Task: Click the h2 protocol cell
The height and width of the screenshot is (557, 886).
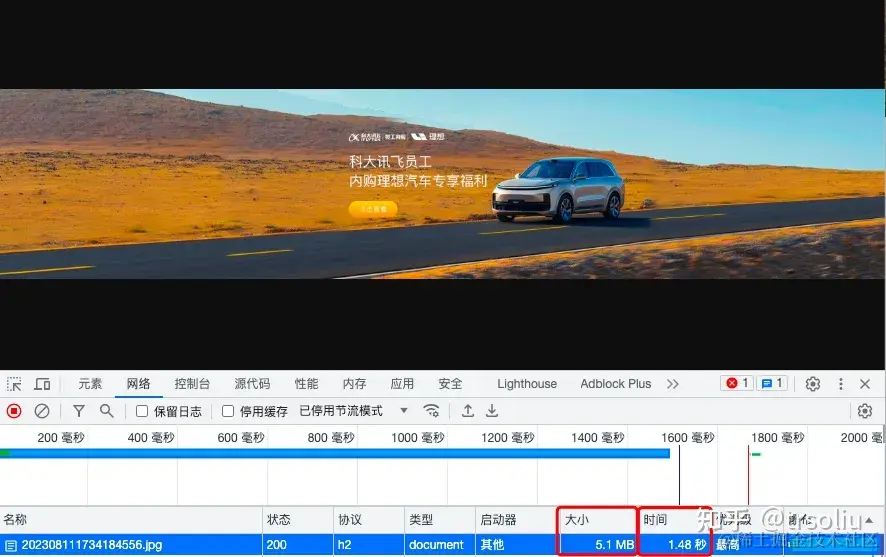Action: click(x=369, y=545)
